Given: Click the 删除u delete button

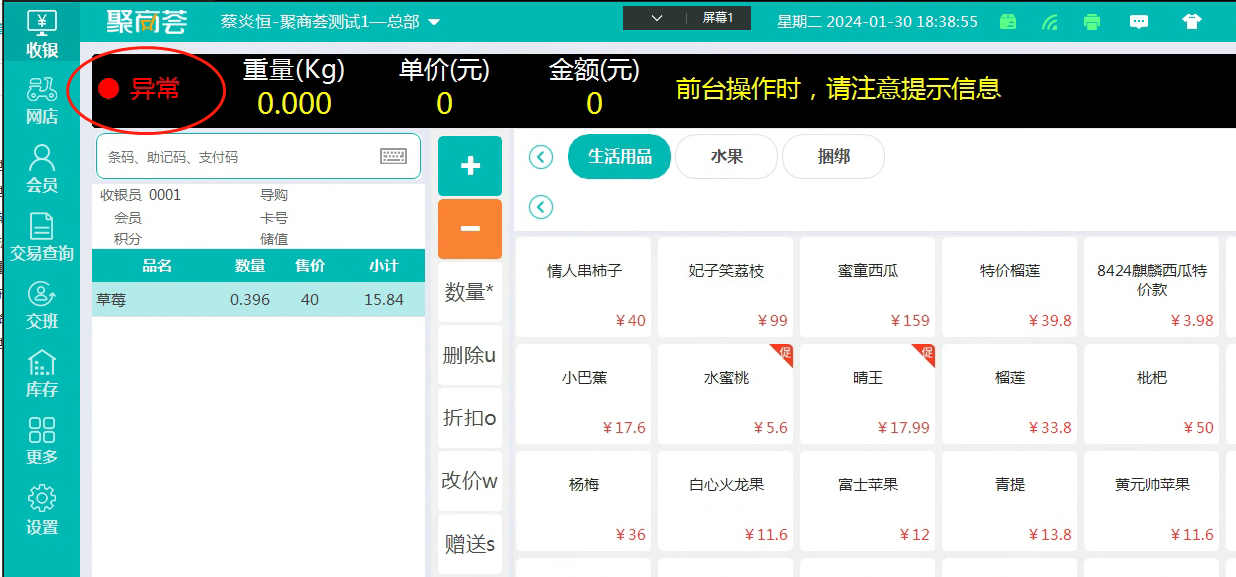Looking at the screenshot, I should [x=470, y=355].
